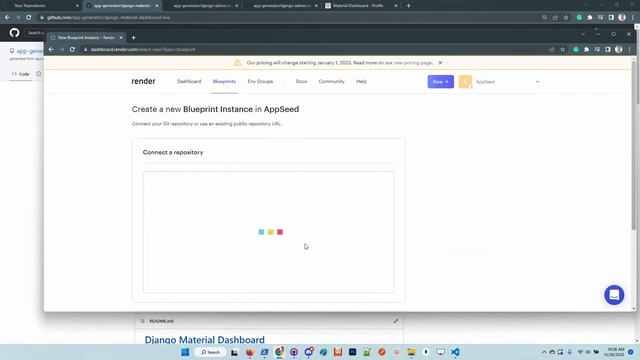Close the Material Dashboard - Profile tab
640x360 pixels.
[x=396, y=6]
